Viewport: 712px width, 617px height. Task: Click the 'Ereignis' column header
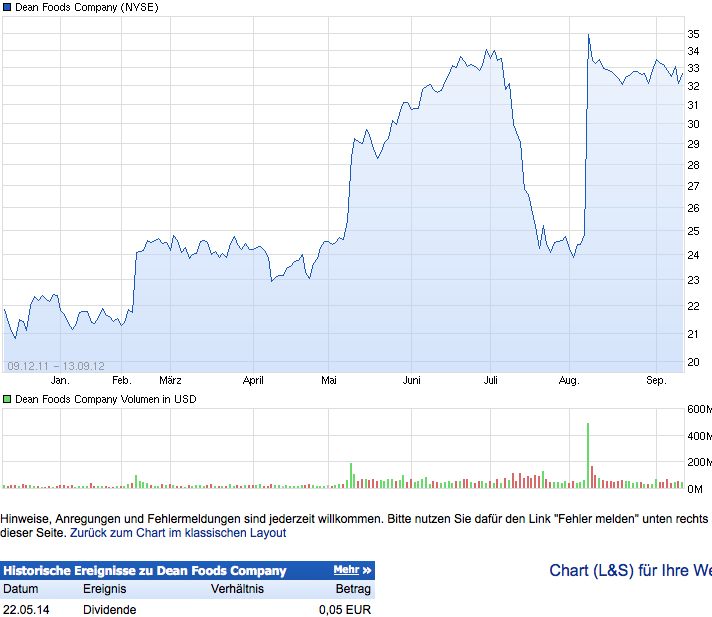click(105, 589)
